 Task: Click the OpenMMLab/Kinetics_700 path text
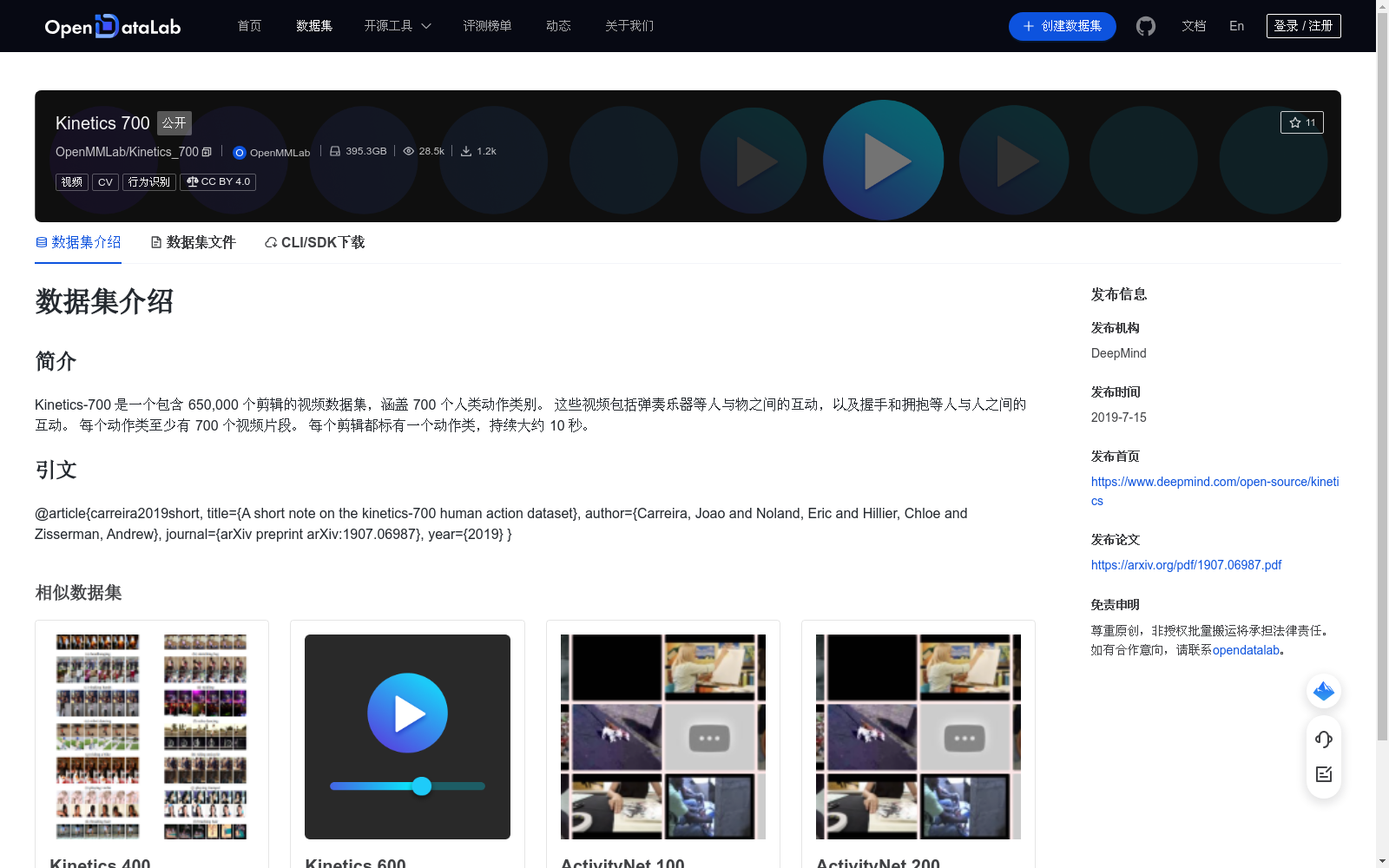[127, 152]
